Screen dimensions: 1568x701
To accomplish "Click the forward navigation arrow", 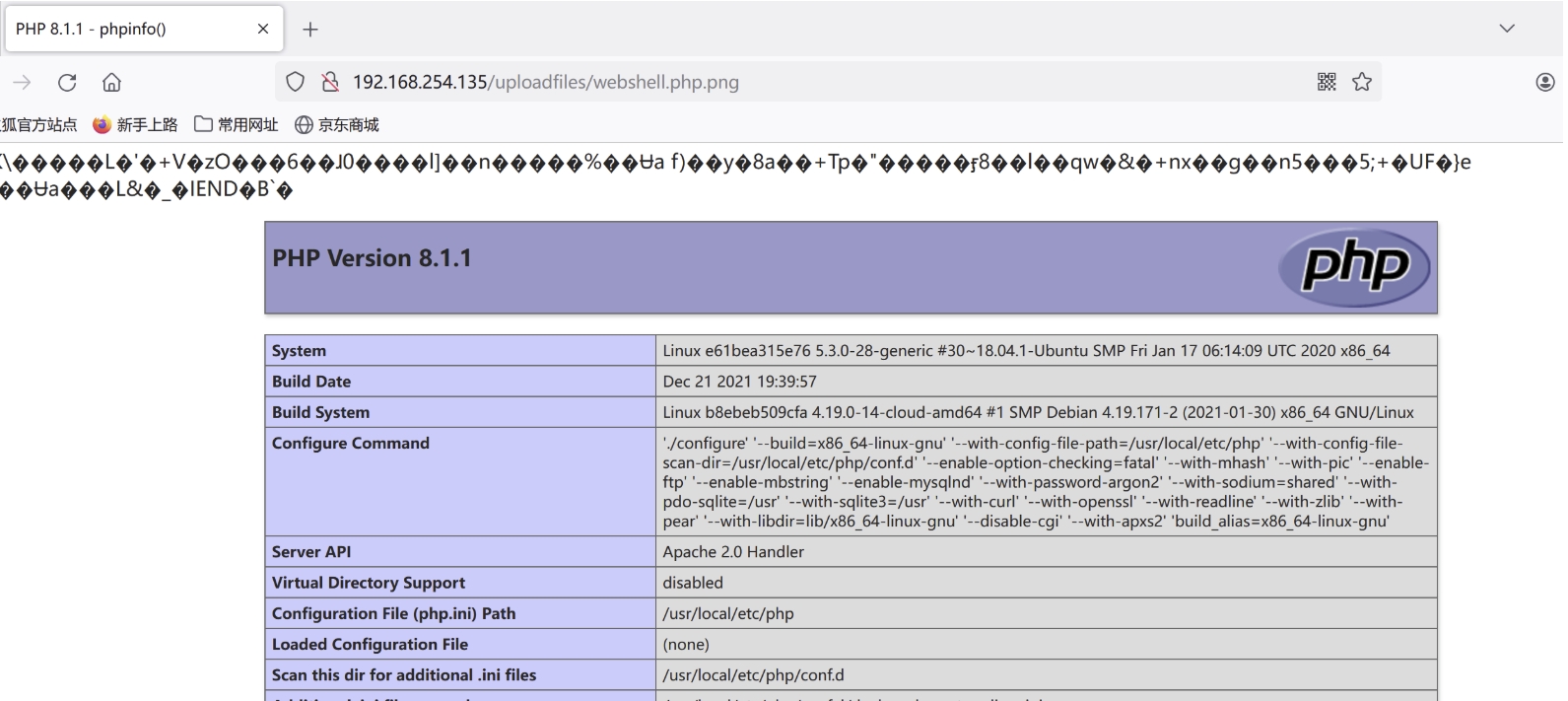I will (22, 82).
